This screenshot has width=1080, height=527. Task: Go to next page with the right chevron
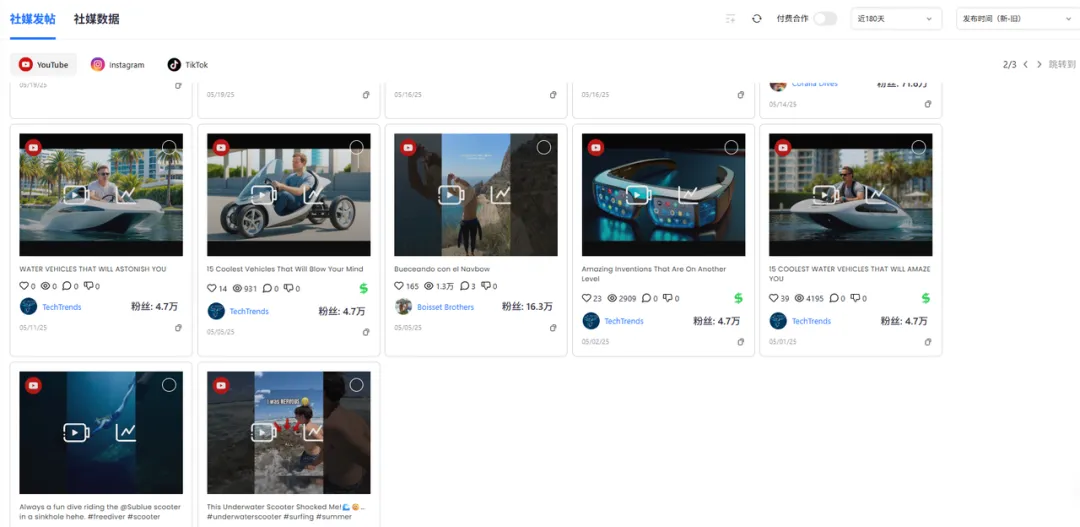[x=1039, y=65]
